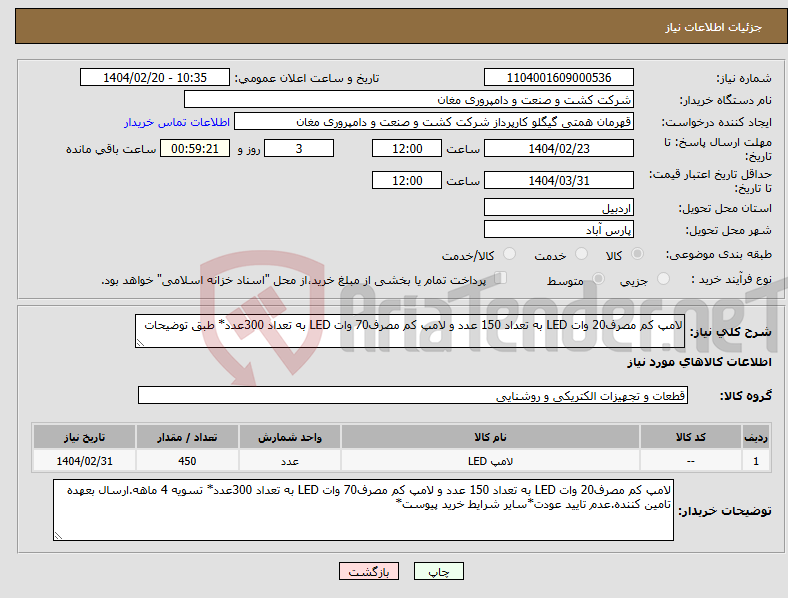788x598 pixels.
Task: Click the شرح کلی نیاز description textarea
Action: [410, 331]
